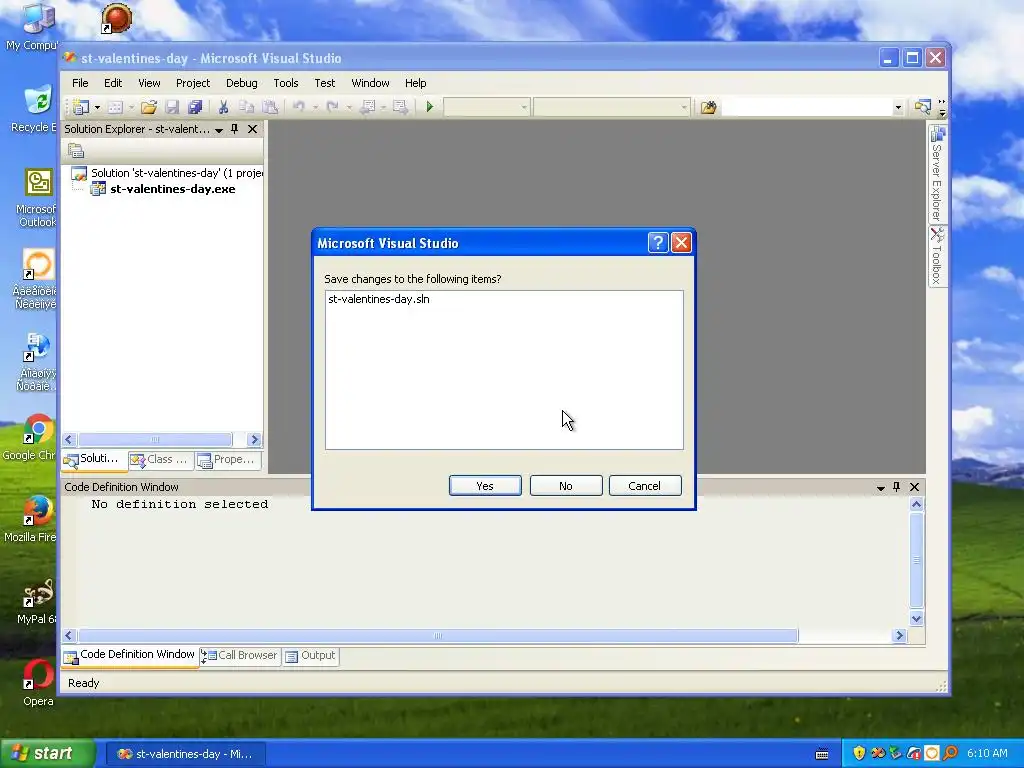Screen dimensions: 1024x768
Task: Click the dialog help question mark button
Action: (658, 243)
